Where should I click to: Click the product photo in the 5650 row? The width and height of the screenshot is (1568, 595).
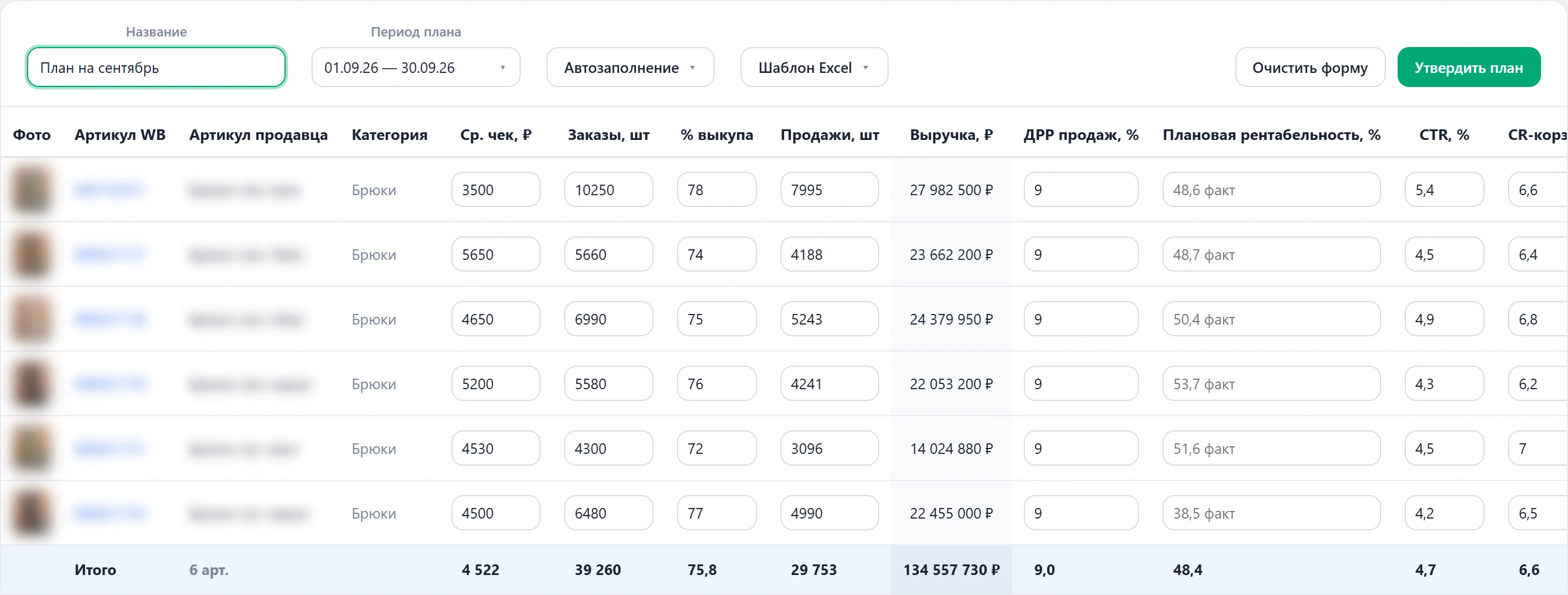coord(31,255)
